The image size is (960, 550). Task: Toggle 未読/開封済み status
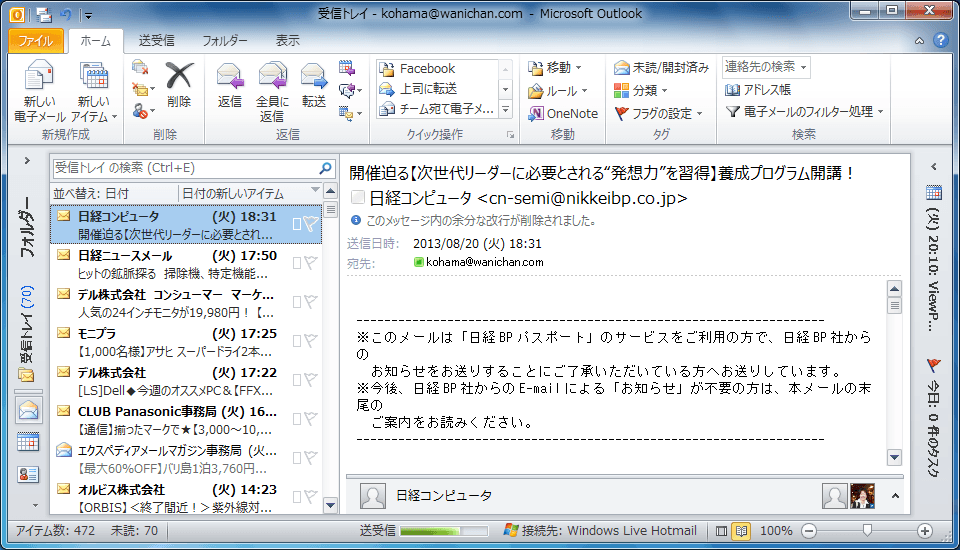point(661,67)
